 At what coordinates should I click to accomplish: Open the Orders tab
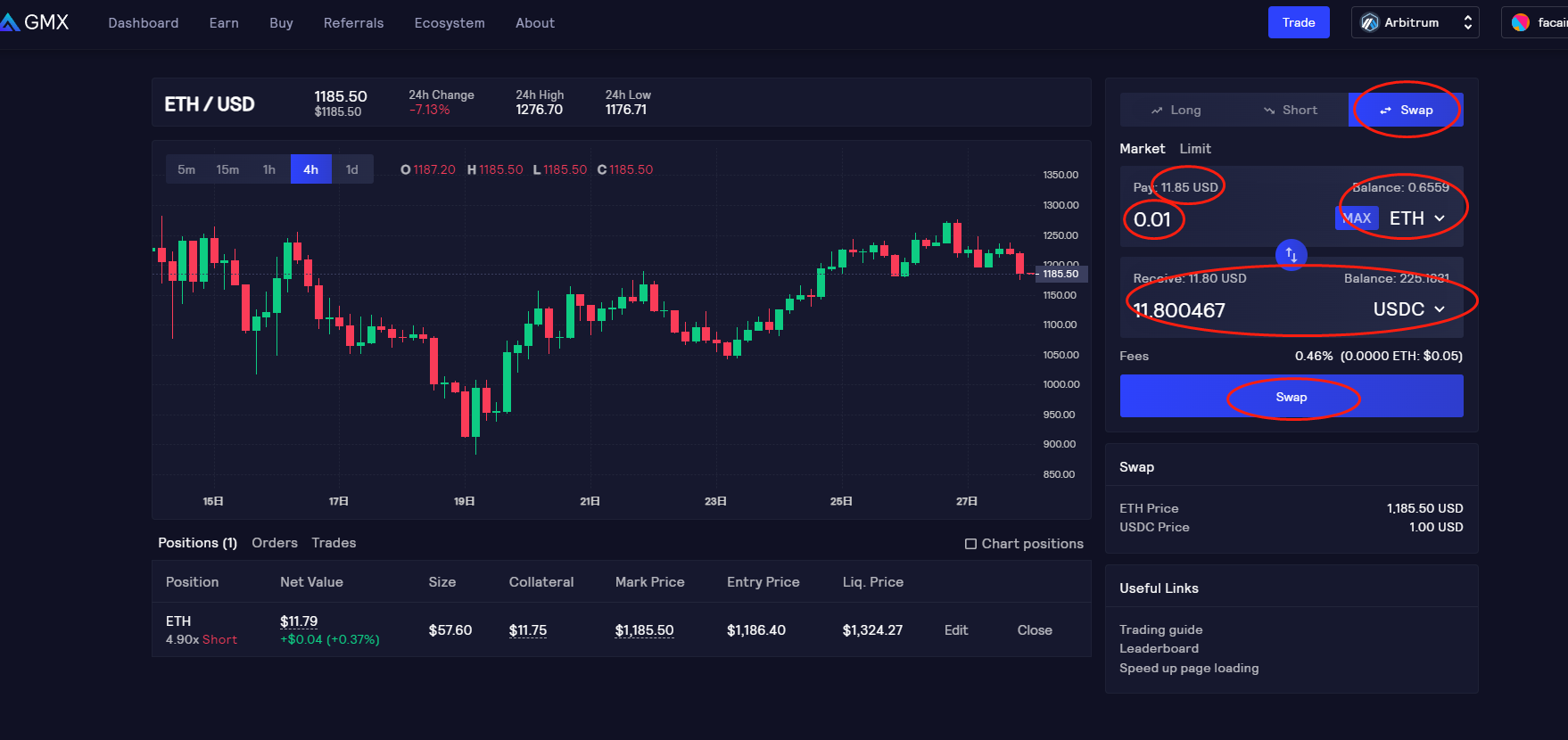[275, 543]
